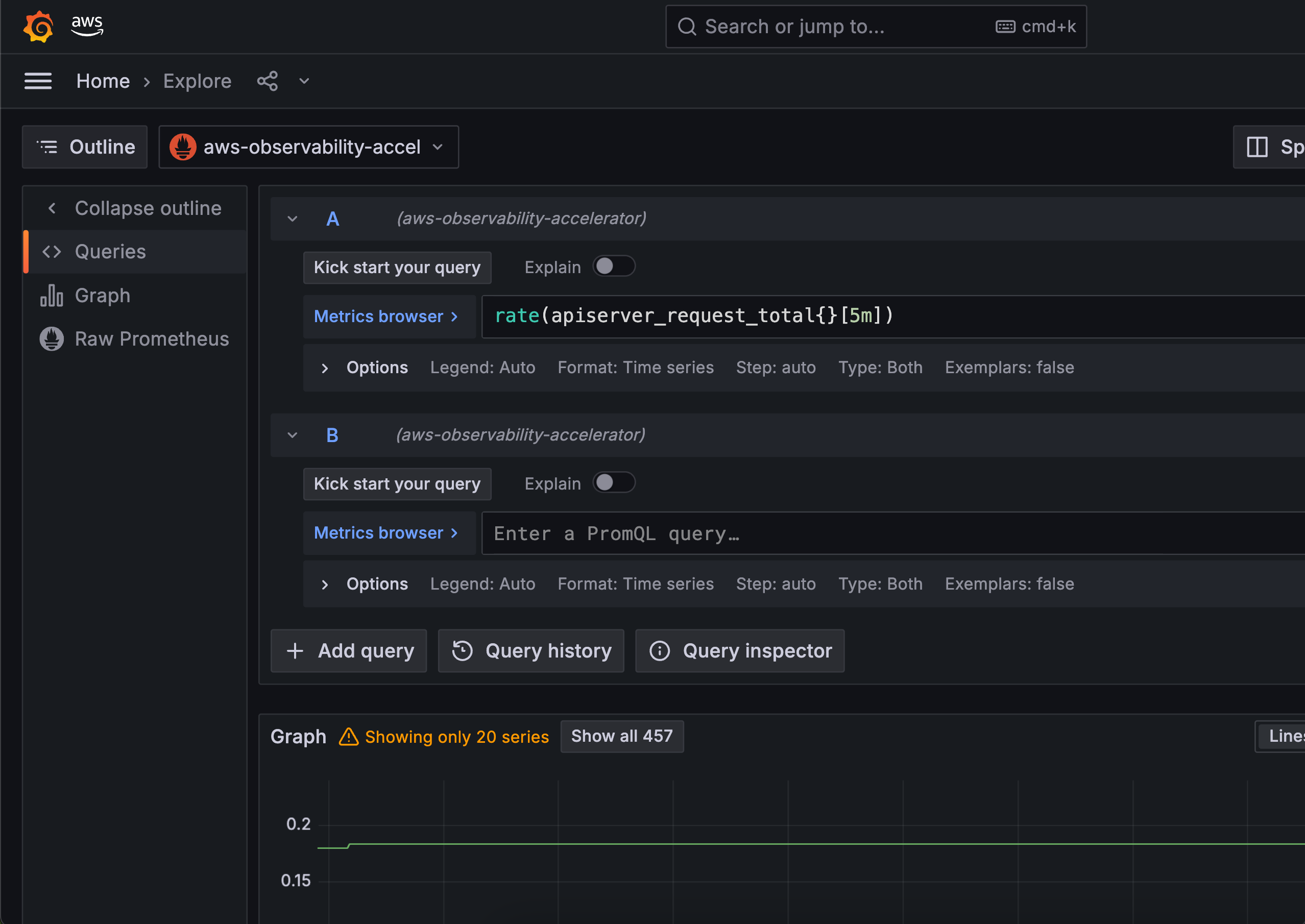Click the Query history clock icon
The width and height of the screenshot is (1305, 924).
coord(463,650)
